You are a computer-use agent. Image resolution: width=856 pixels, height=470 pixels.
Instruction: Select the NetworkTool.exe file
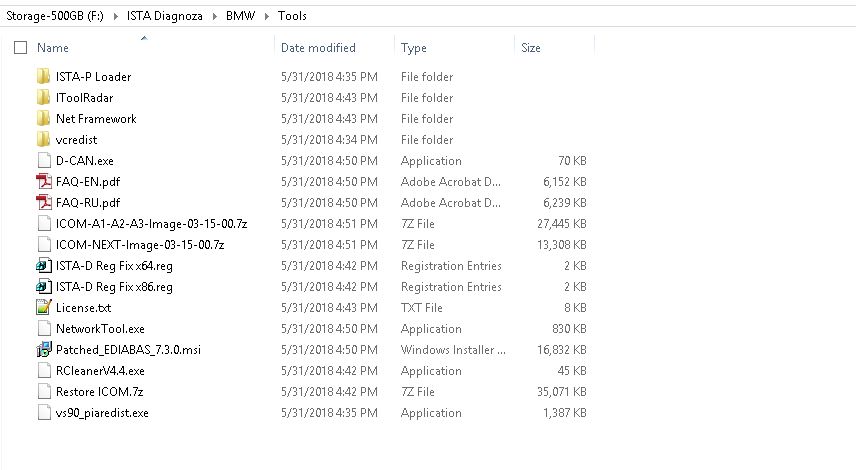[x=100, y=329]
